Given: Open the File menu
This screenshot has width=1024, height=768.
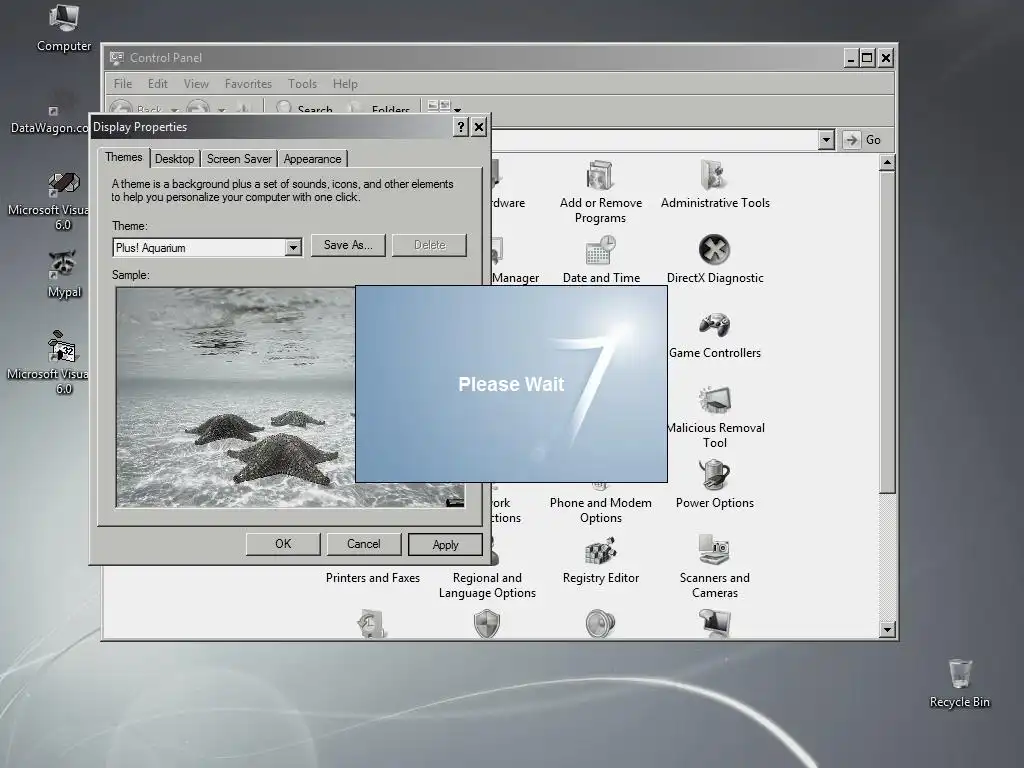Looking at the screenshot, I should [123, 84].
